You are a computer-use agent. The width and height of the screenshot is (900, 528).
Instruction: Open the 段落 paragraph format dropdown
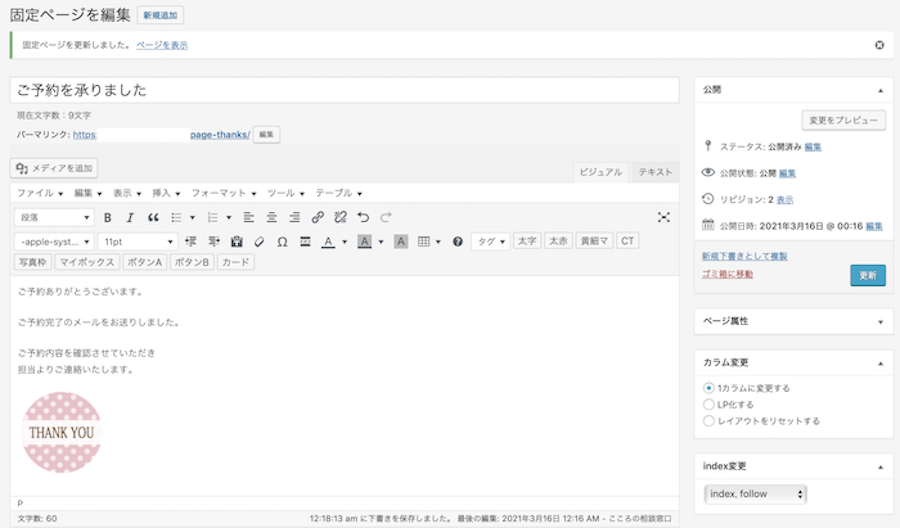pos(54,218)
